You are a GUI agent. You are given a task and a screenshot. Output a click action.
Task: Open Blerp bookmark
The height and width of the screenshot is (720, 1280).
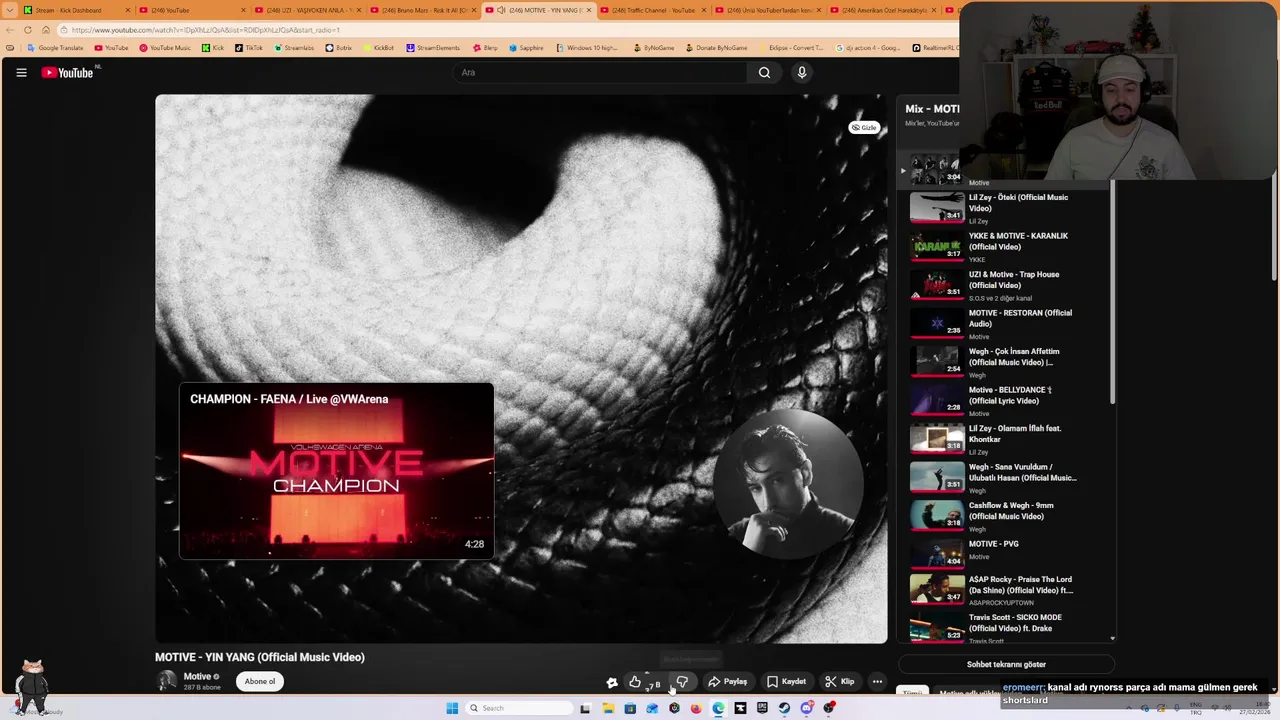click(x=485, y=48)
